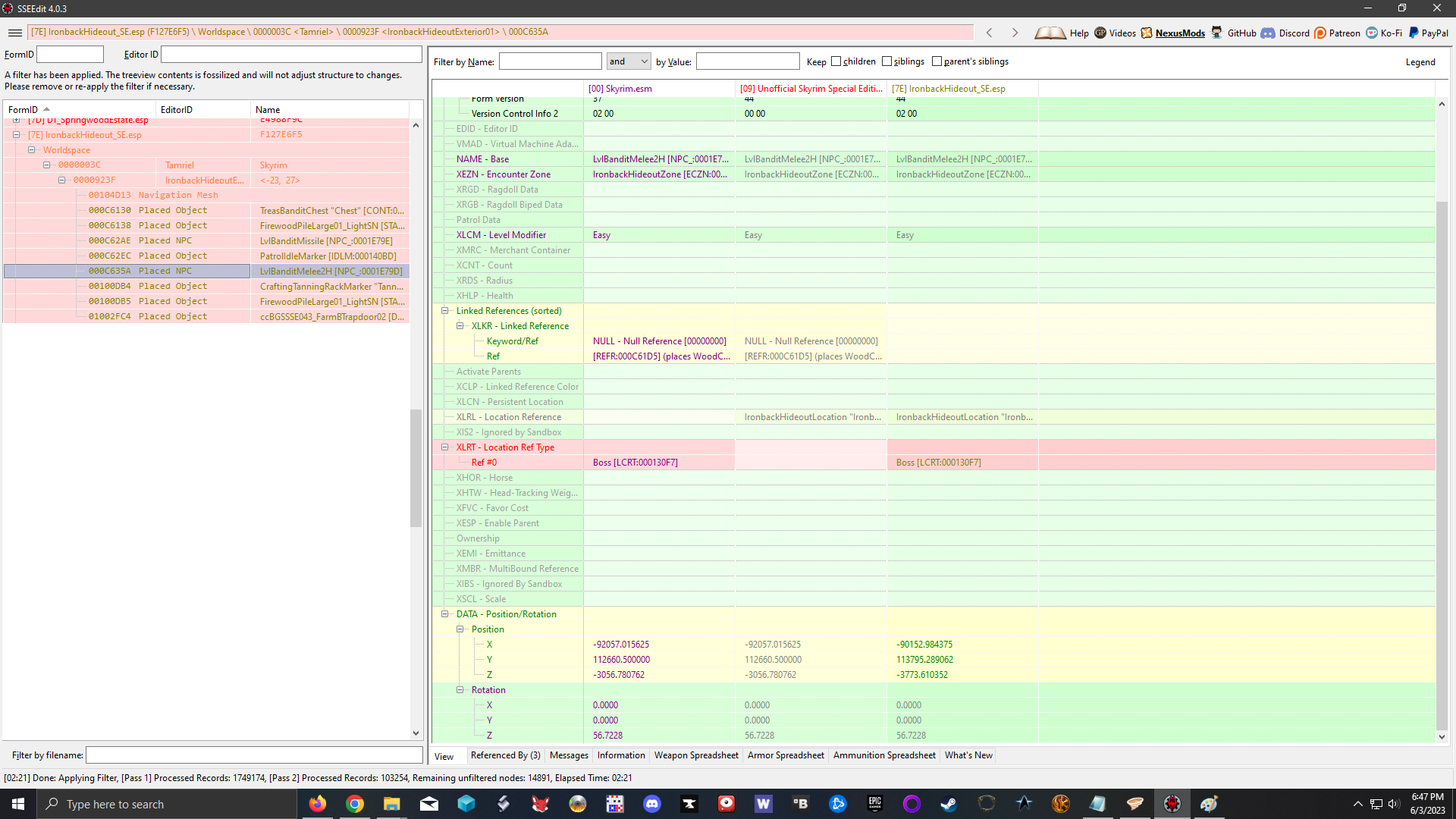Open the Referenced By (3) tab
1456x819 pixels.
[505, 755]
